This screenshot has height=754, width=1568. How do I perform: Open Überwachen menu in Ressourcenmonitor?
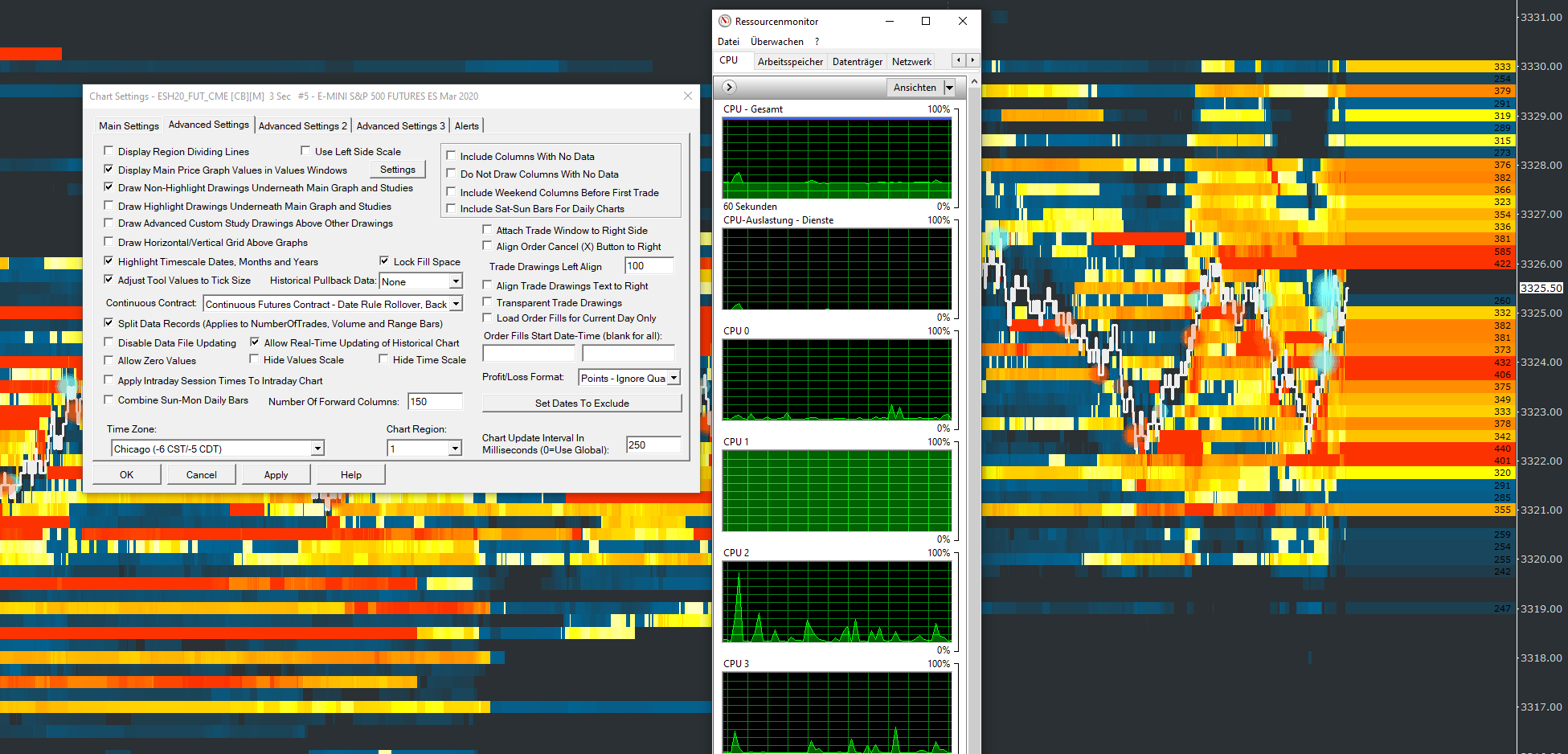pos(777,42)
